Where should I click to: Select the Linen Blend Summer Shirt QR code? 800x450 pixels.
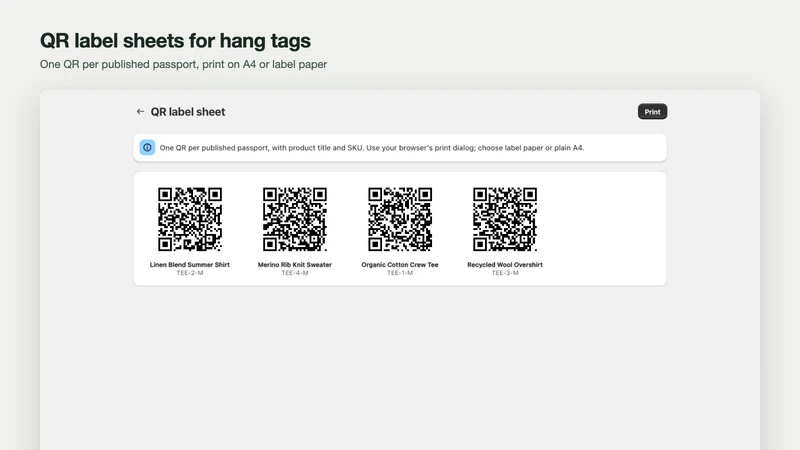point(190,219)
